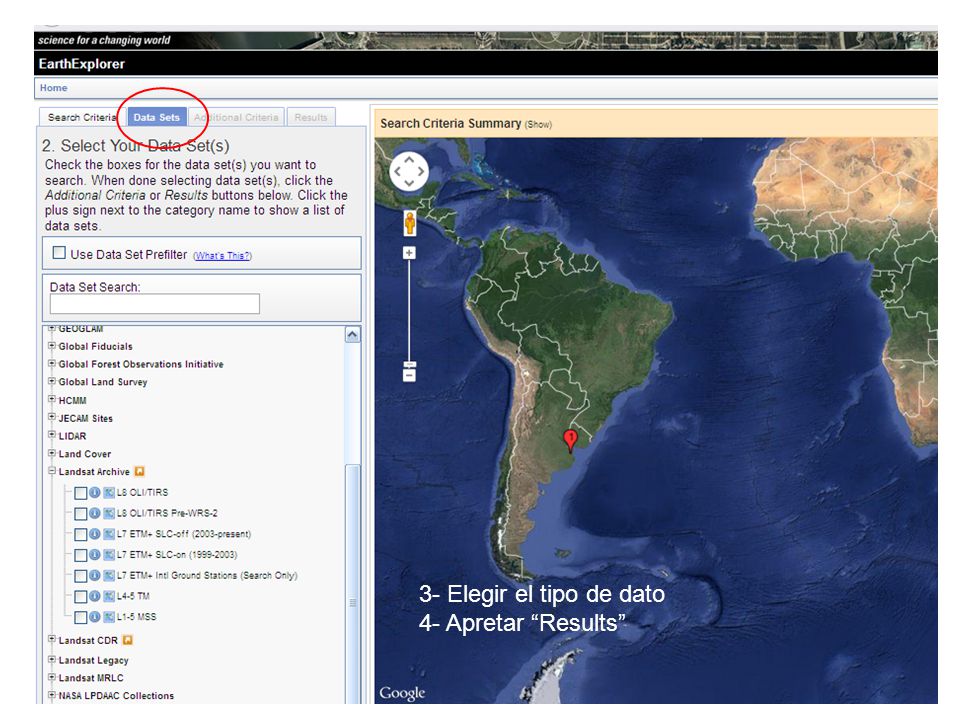This screenshot has height=720, width=960.
Task: Open info icon for L1-5 MSS
Action: point(95,617)
